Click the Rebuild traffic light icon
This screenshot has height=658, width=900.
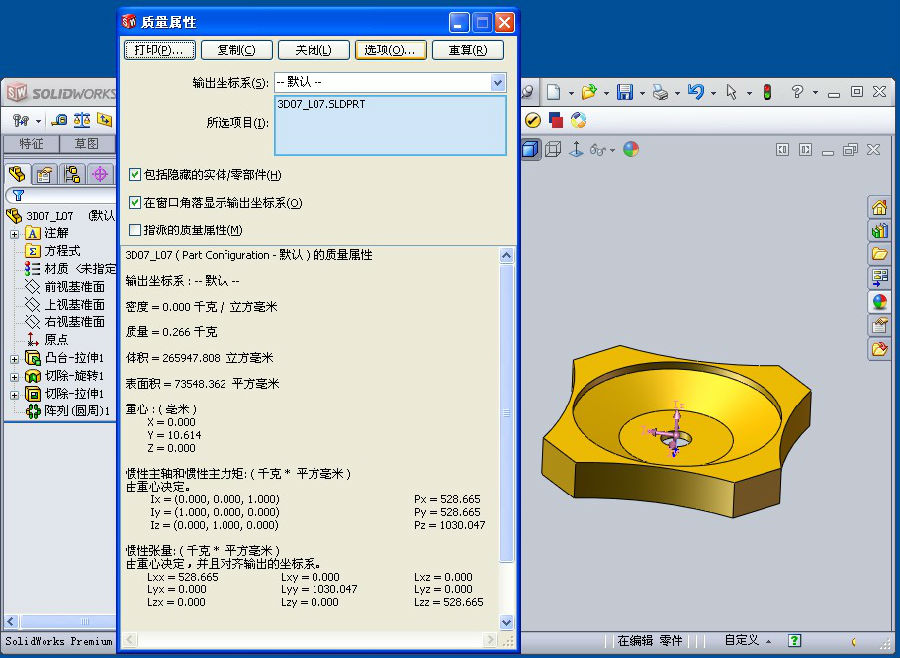(x=767, y=92)
